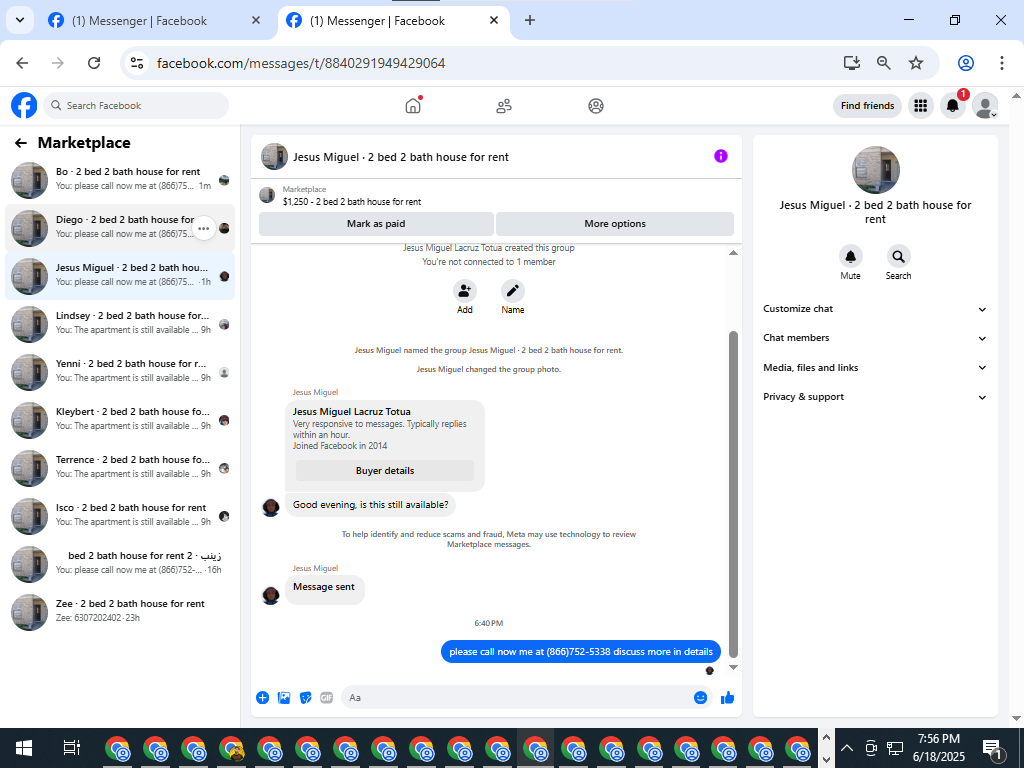The height and width of the screenshot is (768, 1024).
Task: Install app icon in address bar
Action: click(x=851, y=63)
